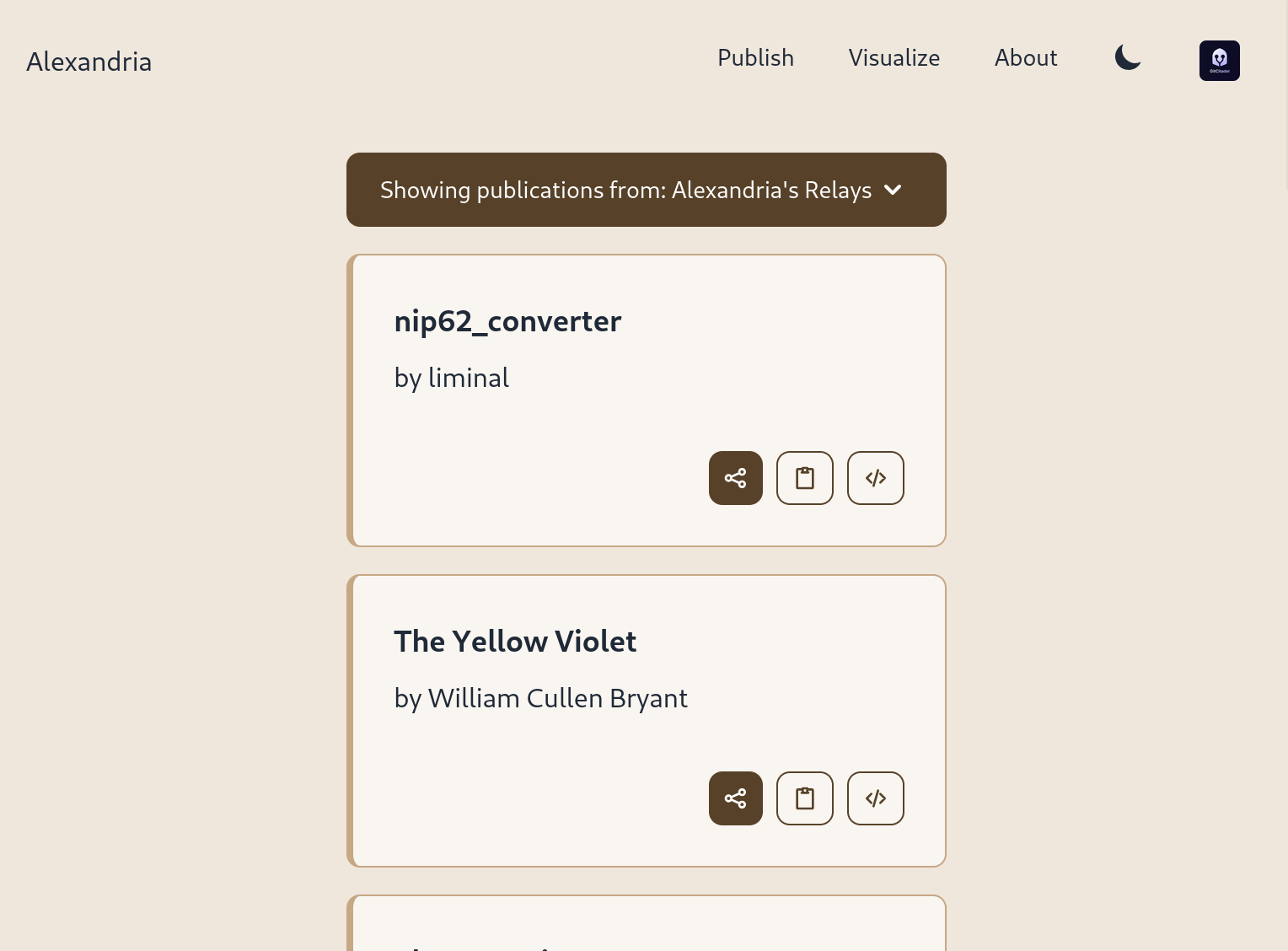Copy The Yellow Violet with clipboard icon
Screen dimensions: 1288x951
point(805,798)
